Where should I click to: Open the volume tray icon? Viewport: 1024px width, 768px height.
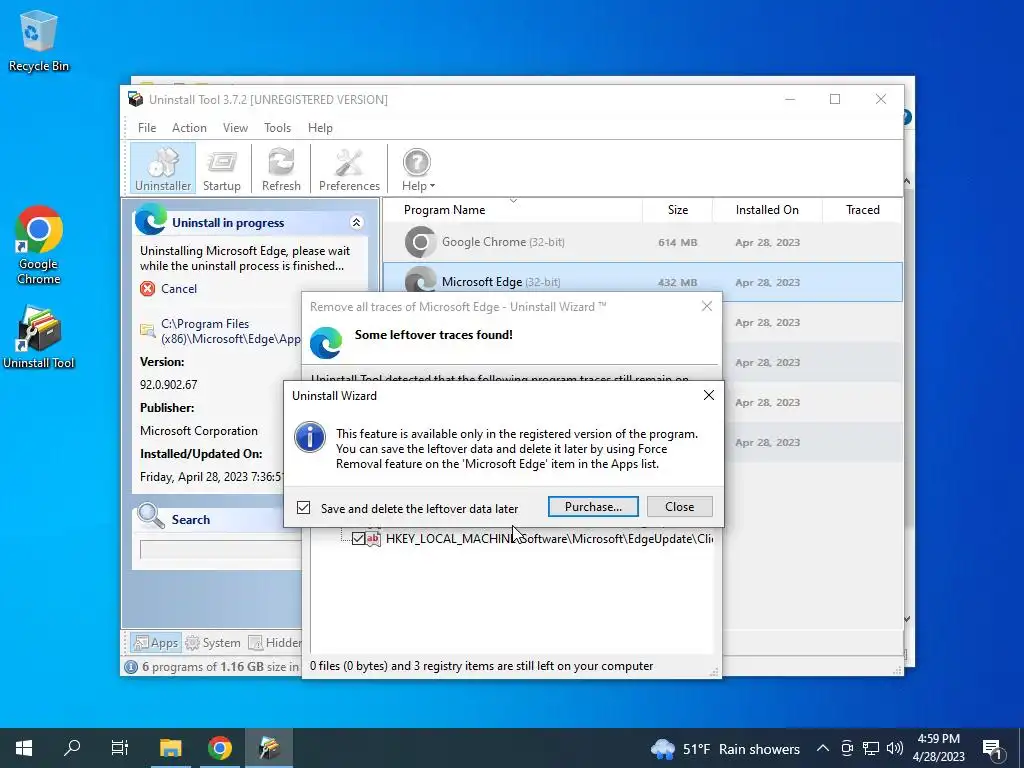[895, 748]
